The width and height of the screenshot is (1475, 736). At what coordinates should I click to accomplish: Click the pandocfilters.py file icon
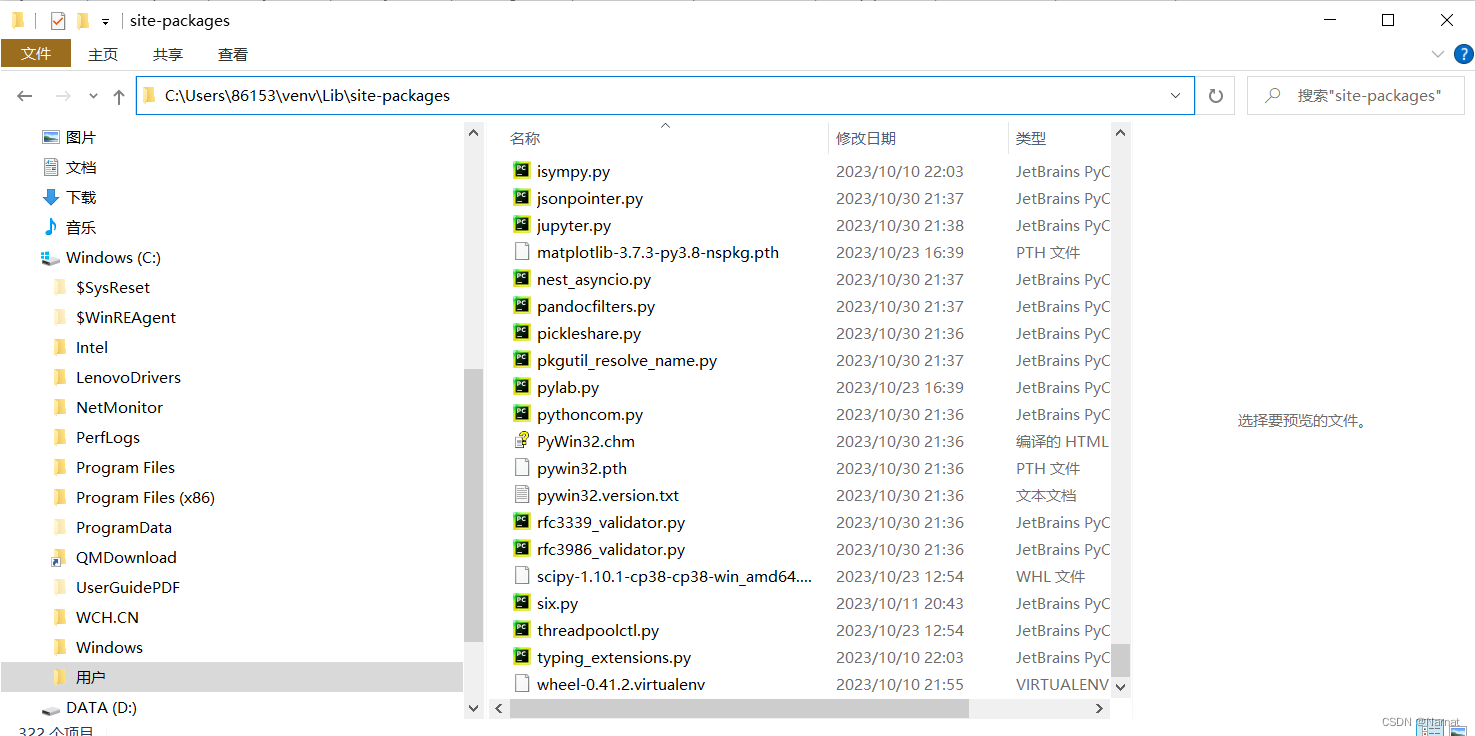521,306
